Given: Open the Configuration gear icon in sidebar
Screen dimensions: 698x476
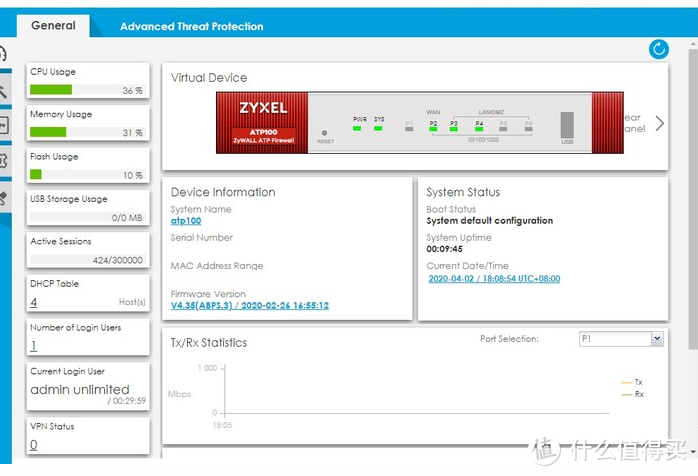Looking at the screenshot, I should coord(3,161).
